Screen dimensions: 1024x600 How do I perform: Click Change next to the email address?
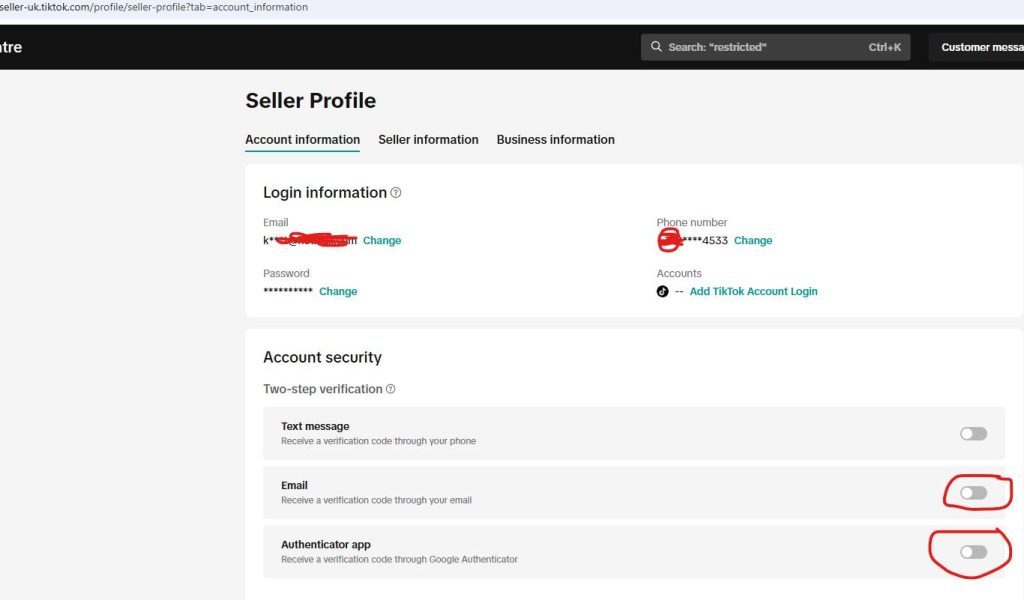pos(382,241)
